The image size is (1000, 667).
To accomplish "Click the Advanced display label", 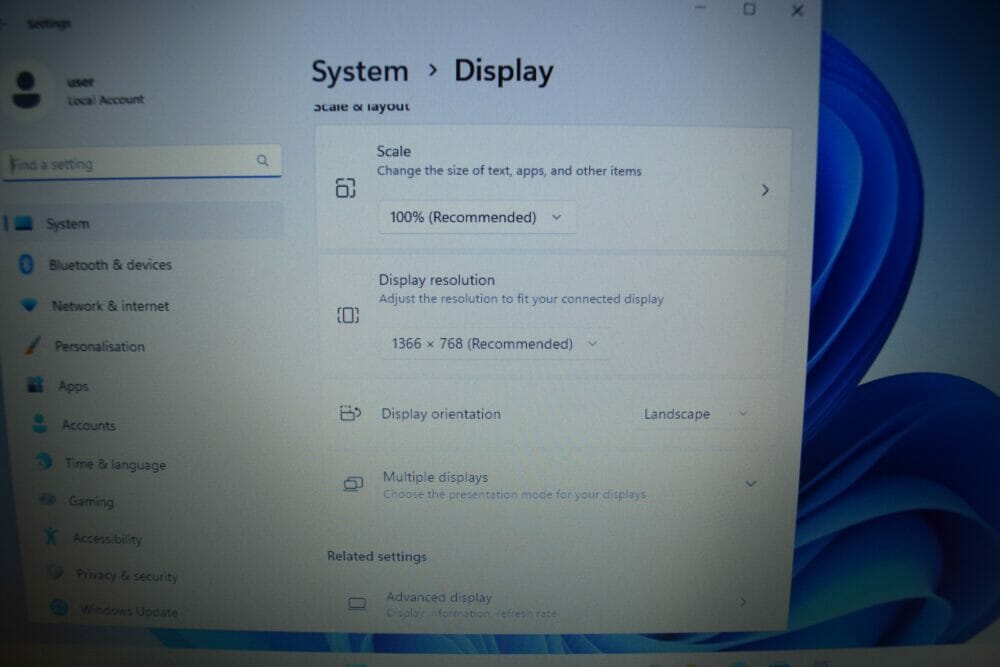I will tap(439, 597).
